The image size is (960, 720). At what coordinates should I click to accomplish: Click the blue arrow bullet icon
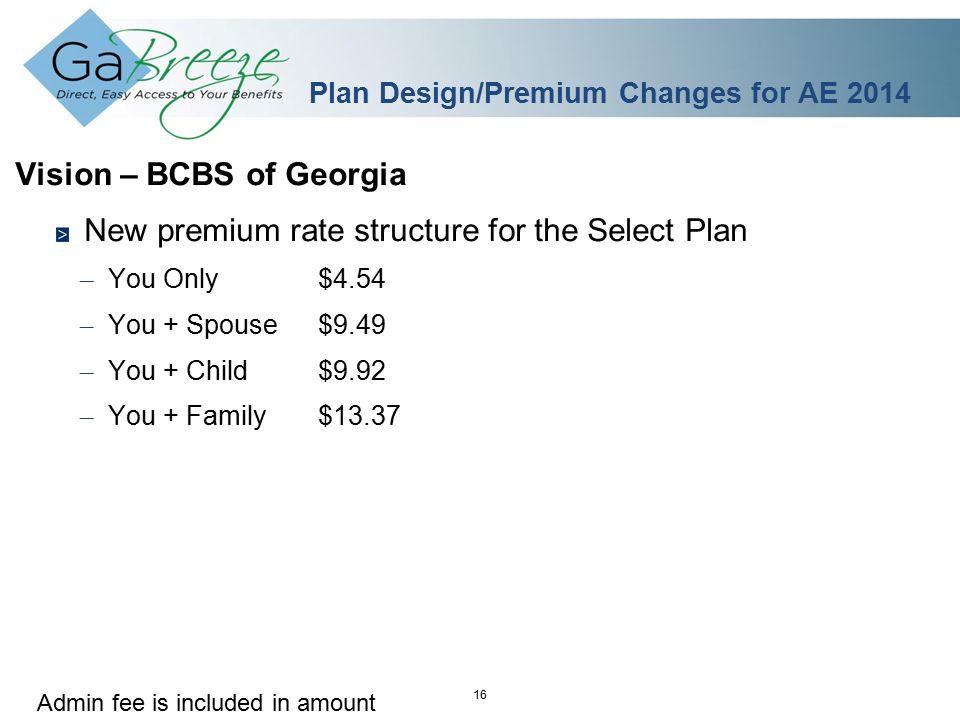62,234
